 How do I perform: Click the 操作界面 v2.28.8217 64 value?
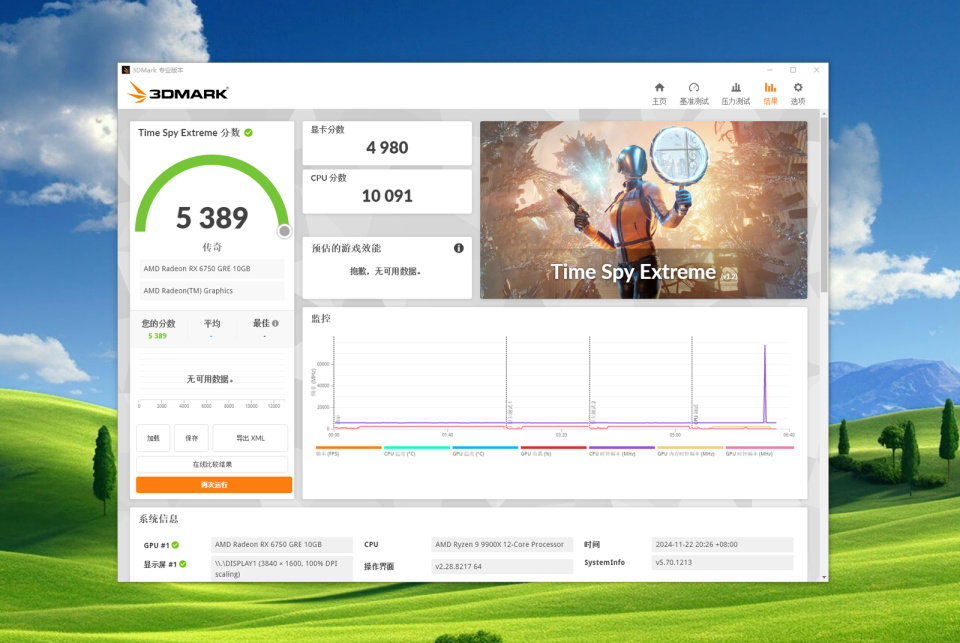coord(502,566)
